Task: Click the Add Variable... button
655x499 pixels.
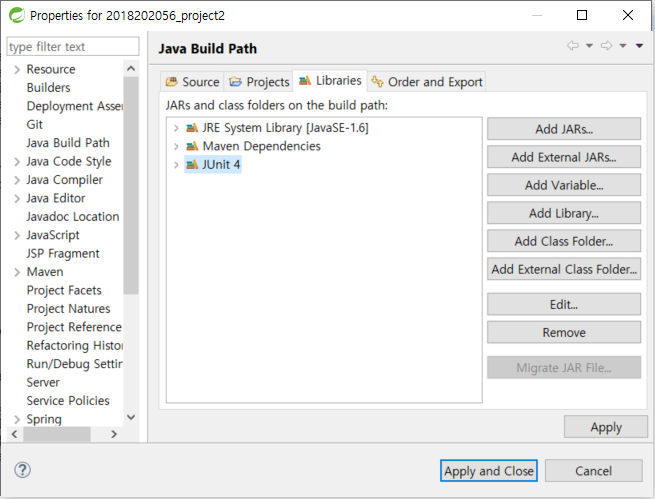Action: [x=564, y=185]
